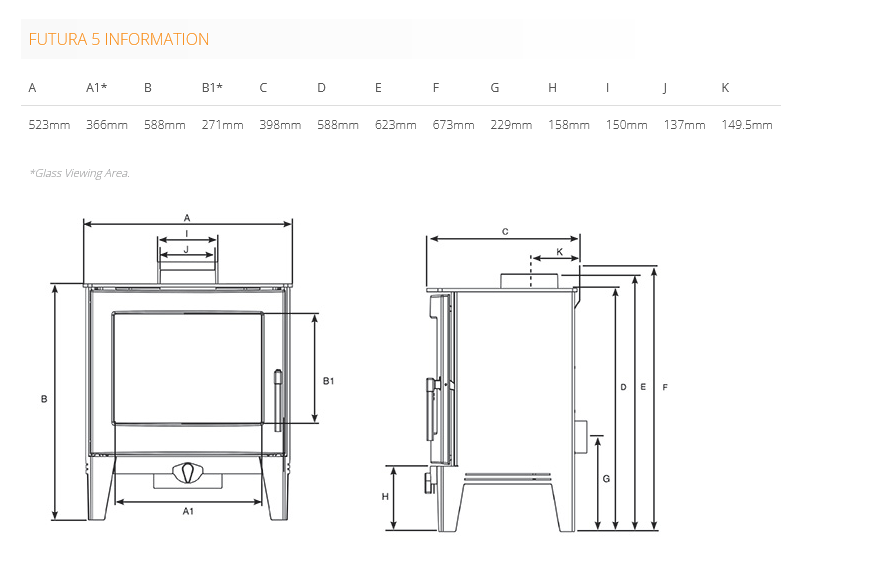Click the 673mm value under column F

point(453,125)
